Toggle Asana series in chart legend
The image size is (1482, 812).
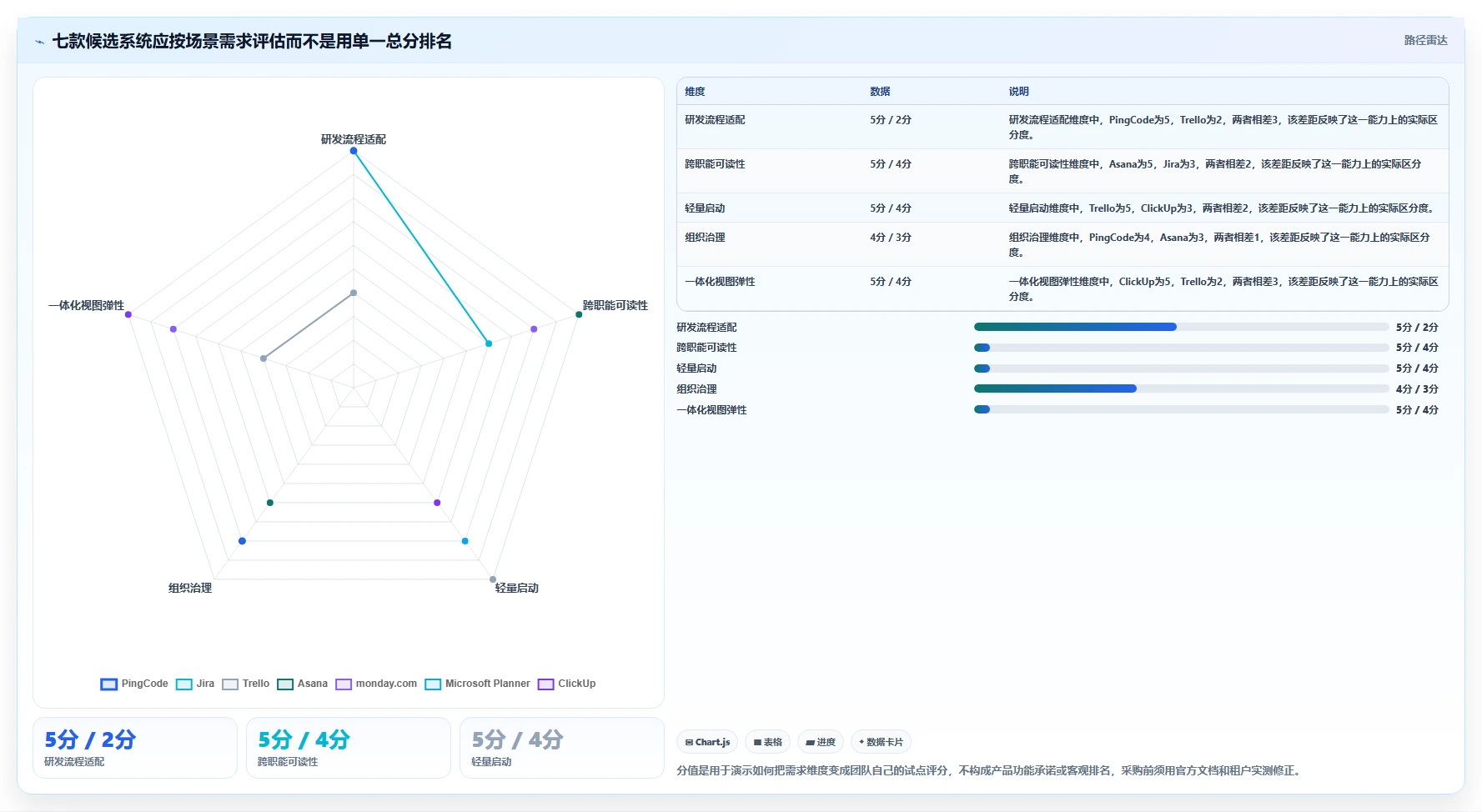(x=302, y=684)
